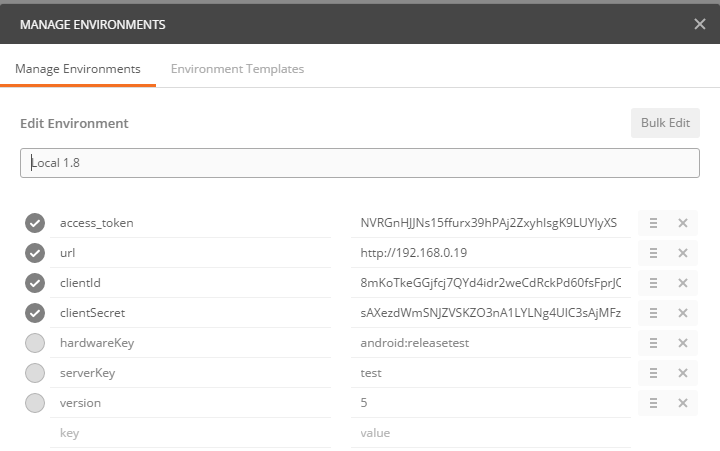Click the empty new key field
Viewport: 720px width, 451px height.
click(190, 433)
